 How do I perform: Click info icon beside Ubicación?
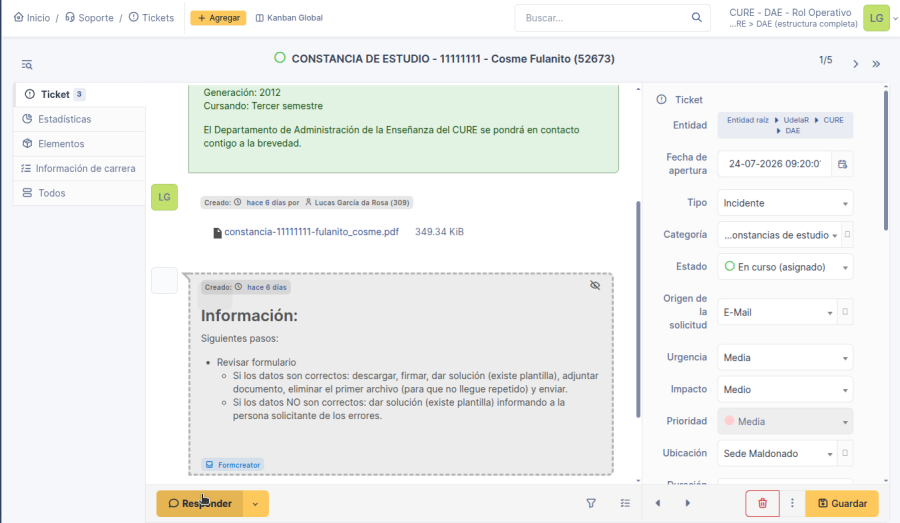[845, 453]
